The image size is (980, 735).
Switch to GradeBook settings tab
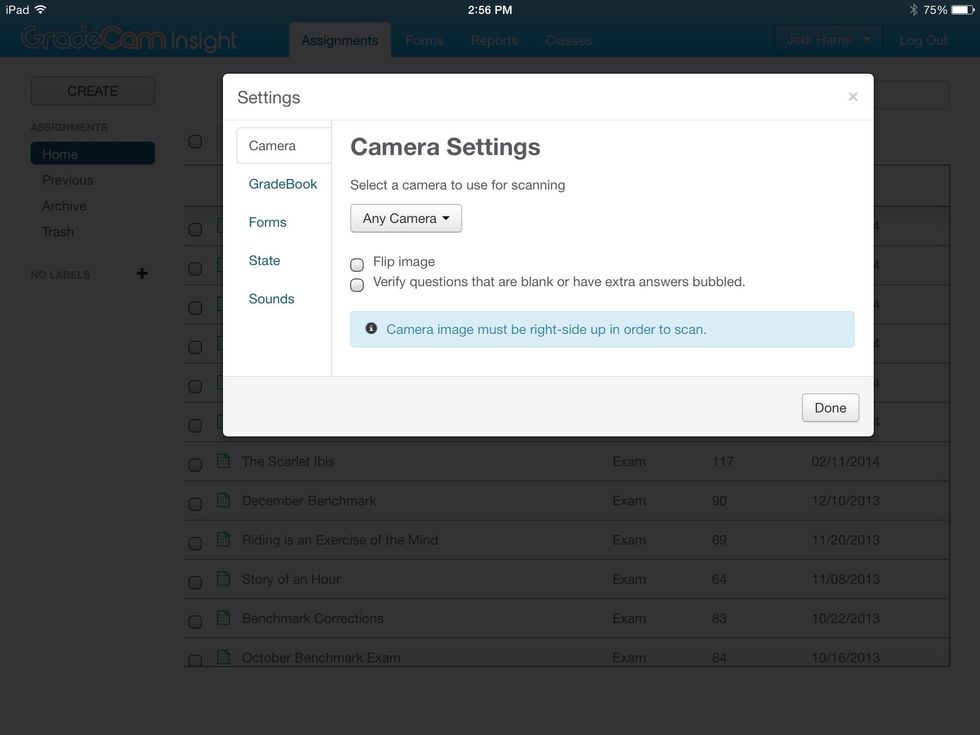click(282, 184)
